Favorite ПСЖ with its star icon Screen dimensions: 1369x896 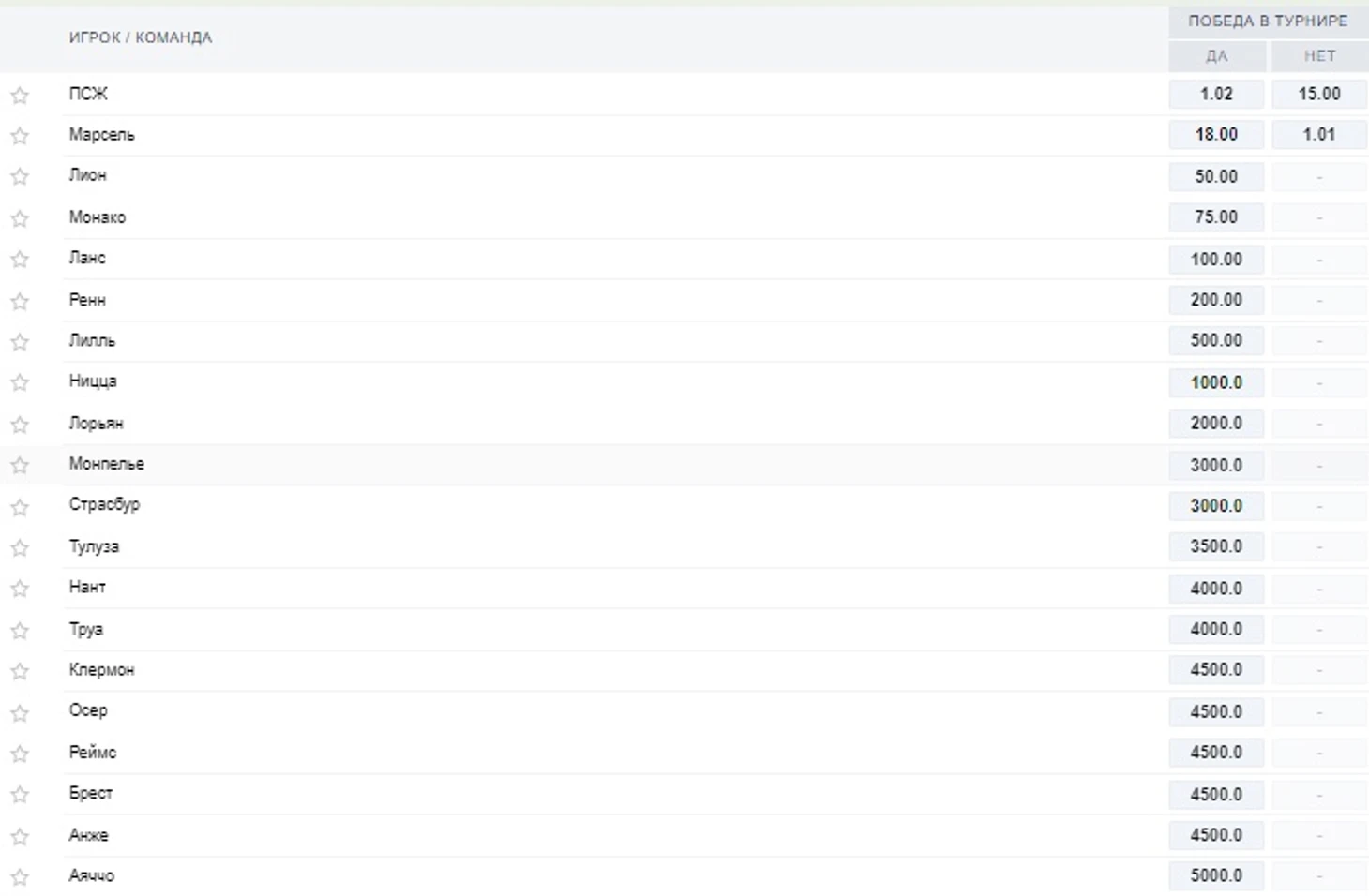click(20, 95)
